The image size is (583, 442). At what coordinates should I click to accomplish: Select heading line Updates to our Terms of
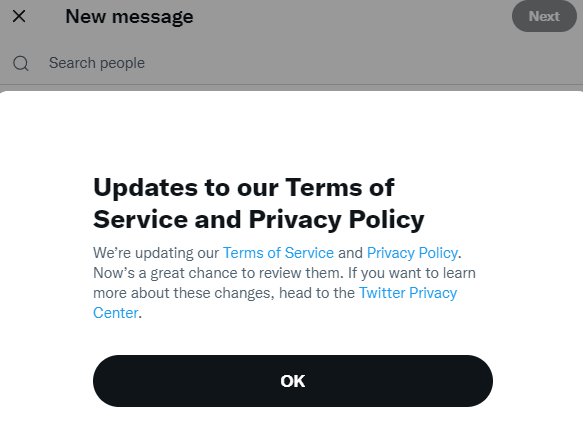coord(244,187)
